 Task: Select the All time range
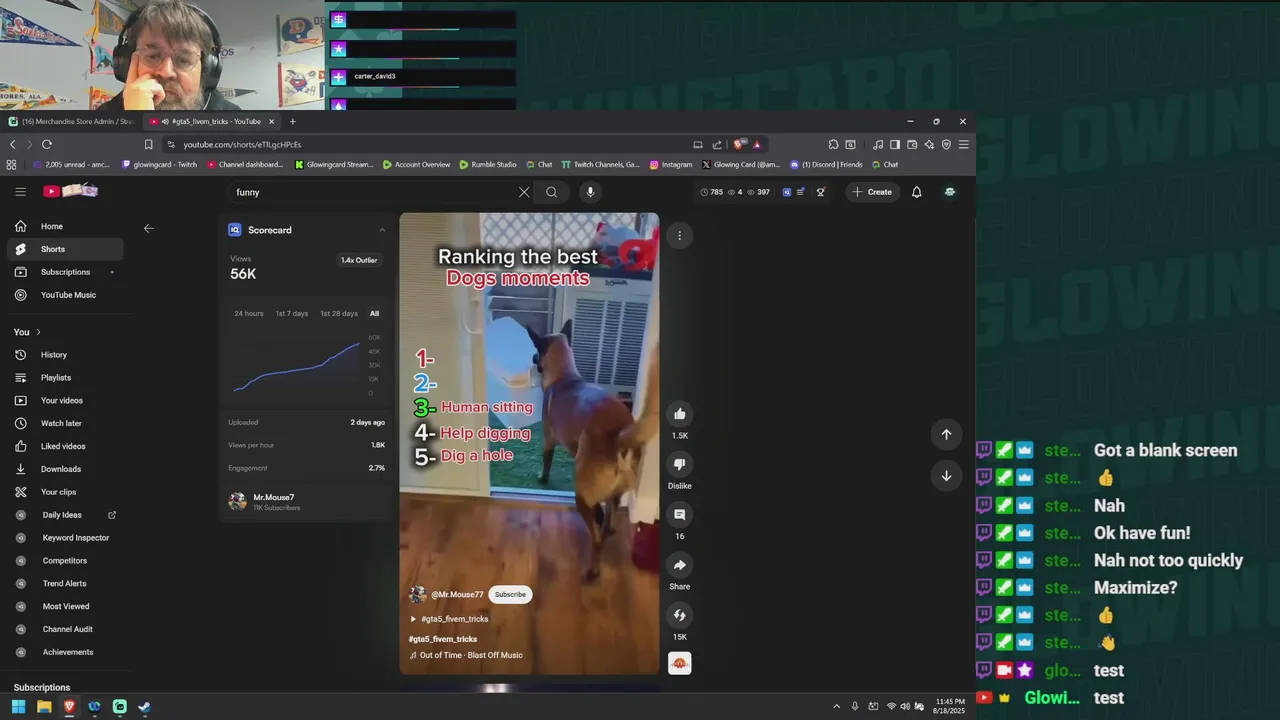point(375,314)
